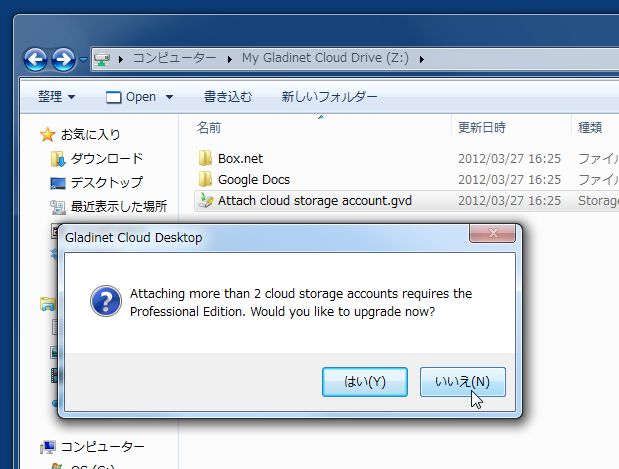The width and height of the screenshot is (619, 469).
Task: Click いいえ(N) to decline the upgrade
Action: click(x=463, y=382)
